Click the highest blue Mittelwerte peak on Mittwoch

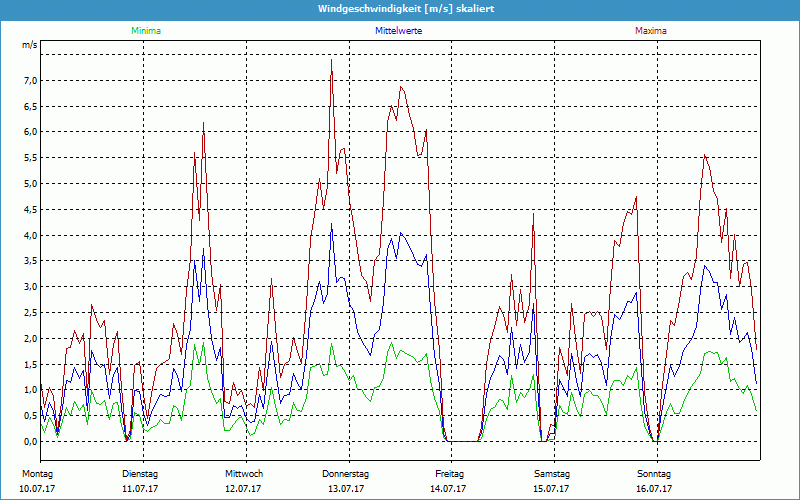coord(332,224)
